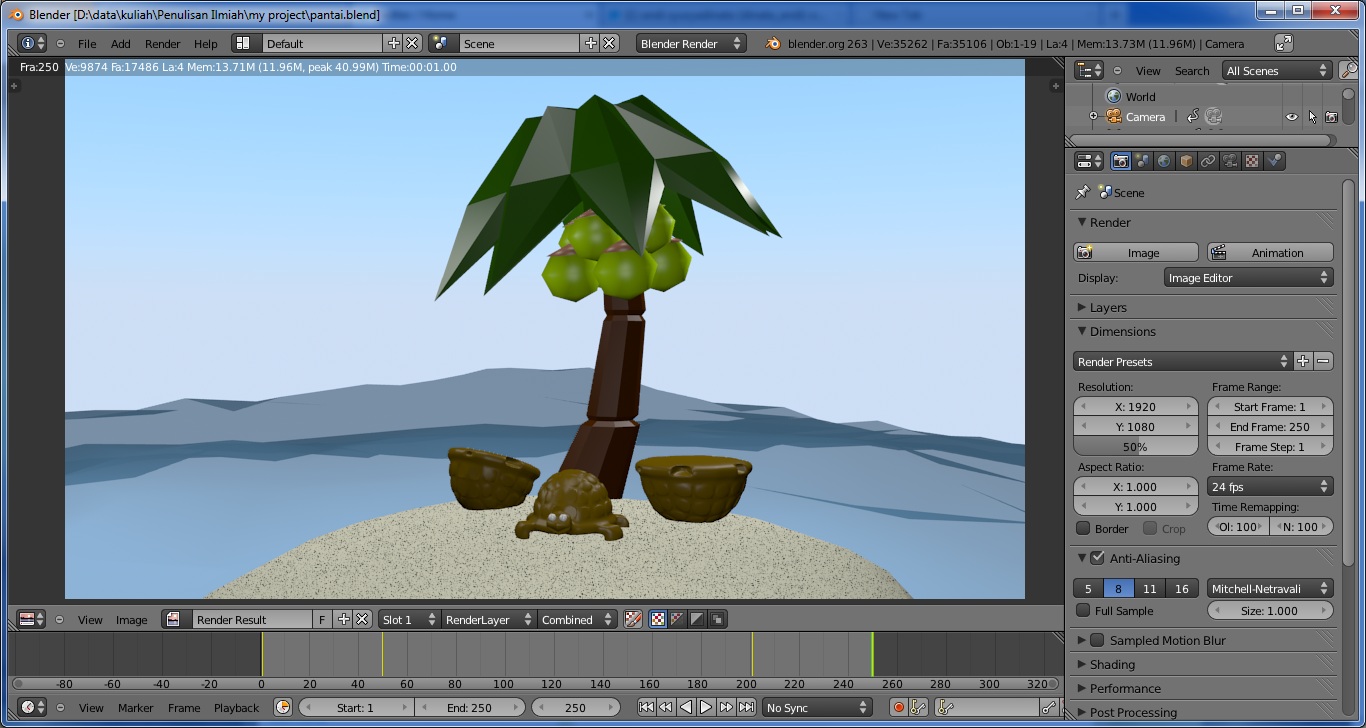Click the outliner editor type icon

point(1089,71)
